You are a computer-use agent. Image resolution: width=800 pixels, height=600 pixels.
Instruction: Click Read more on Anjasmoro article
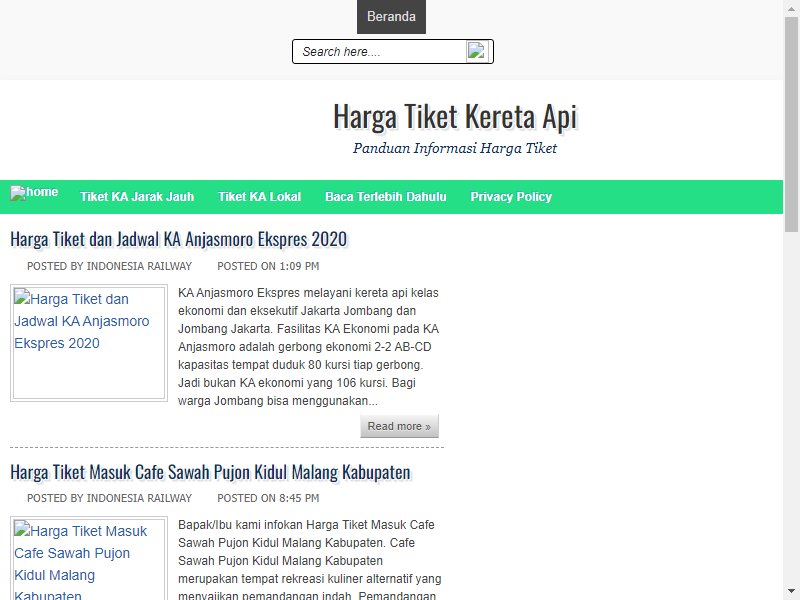399,426
